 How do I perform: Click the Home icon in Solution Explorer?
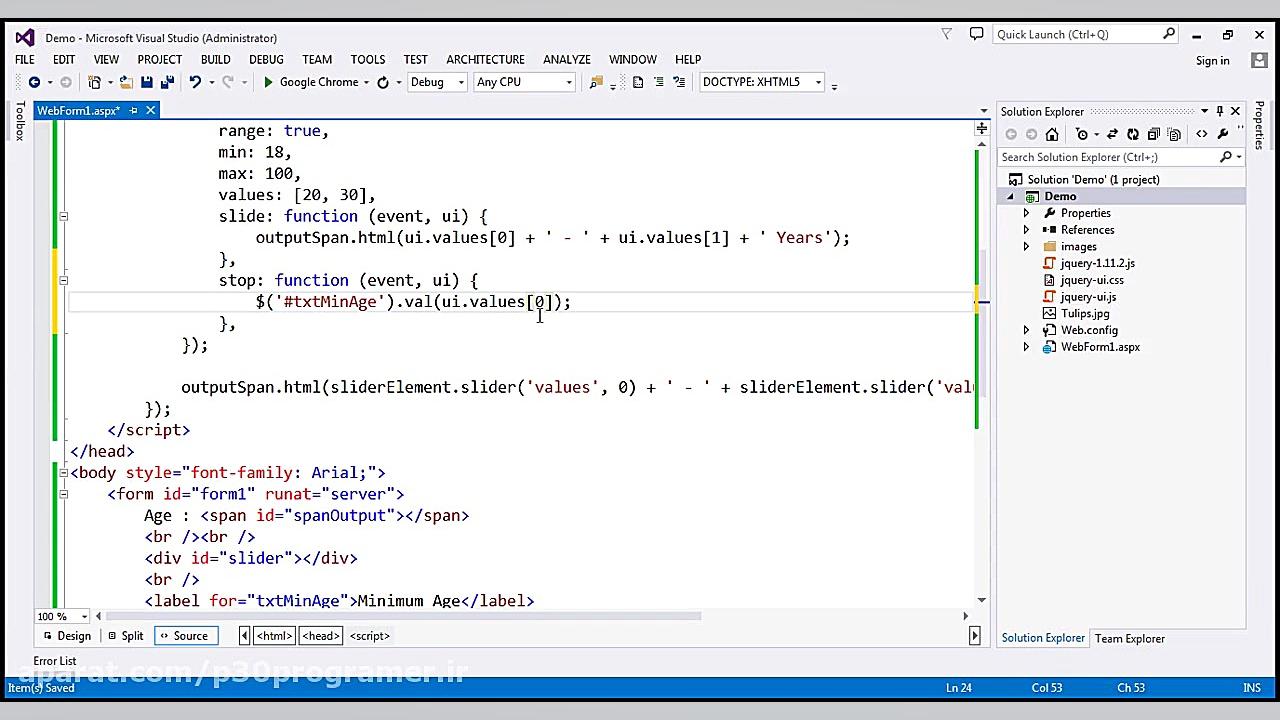1052,134
